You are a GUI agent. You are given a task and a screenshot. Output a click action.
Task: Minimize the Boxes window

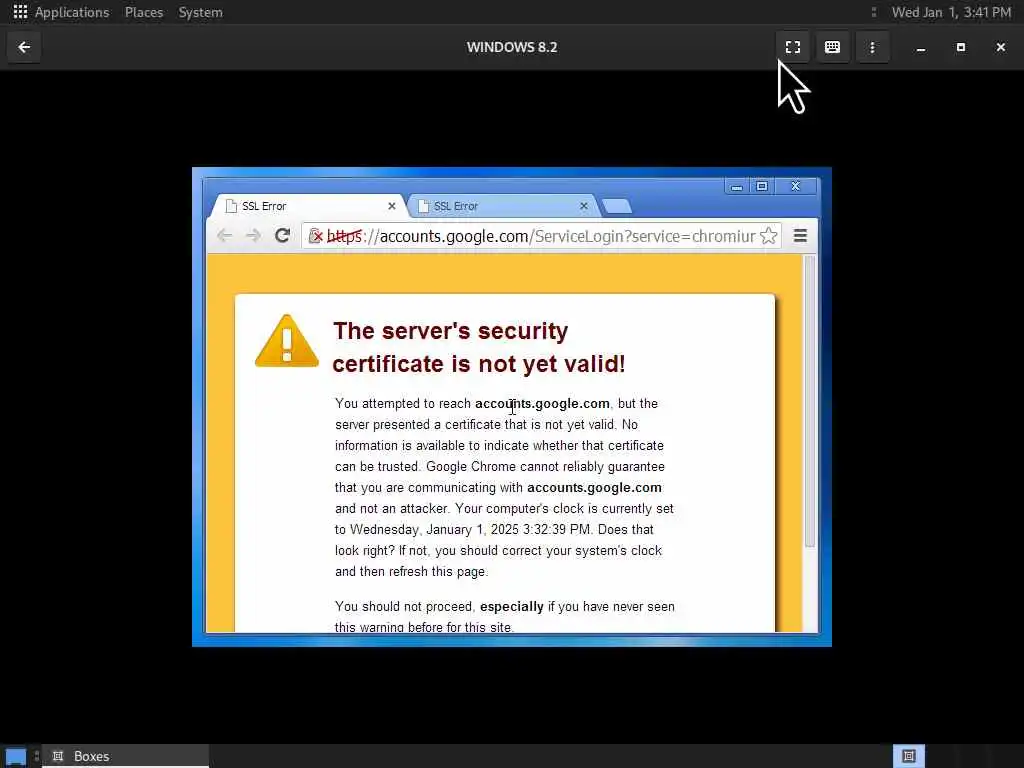click(x=921, y=47)
